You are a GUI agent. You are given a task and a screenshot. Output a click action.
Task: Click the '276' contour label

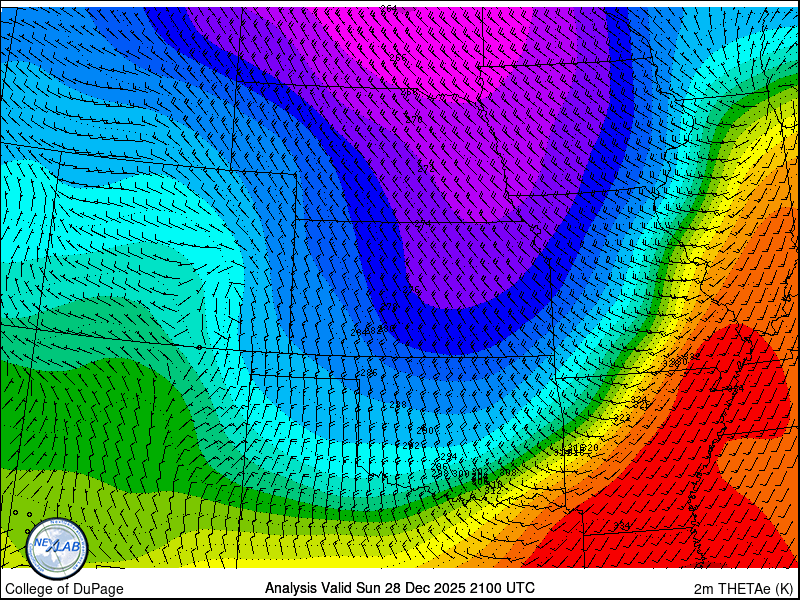411,290
